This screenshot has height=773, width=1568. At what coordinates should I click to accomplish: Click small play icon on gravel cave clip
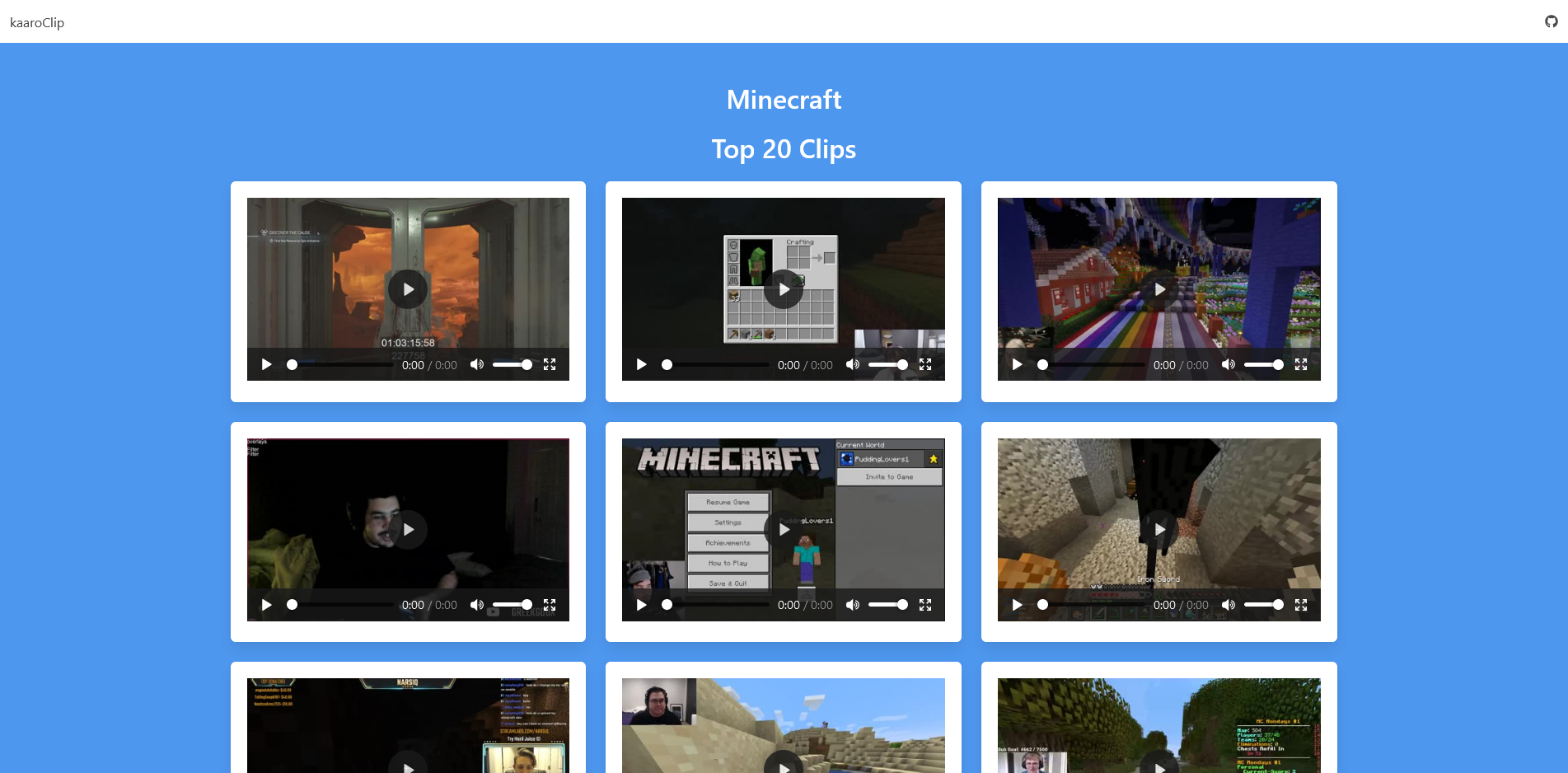1017,605
